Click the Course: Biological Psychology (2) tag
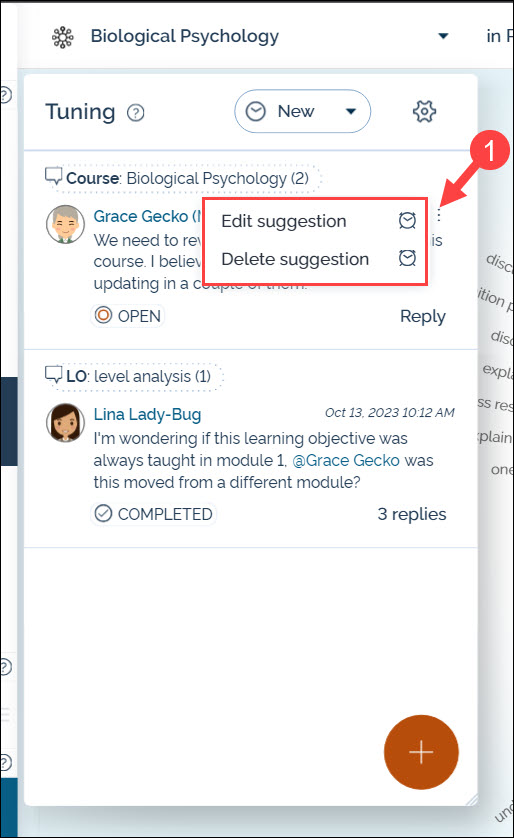Image resolution: width=514 pixels, height=838 pixels. [x=182, y=178]
